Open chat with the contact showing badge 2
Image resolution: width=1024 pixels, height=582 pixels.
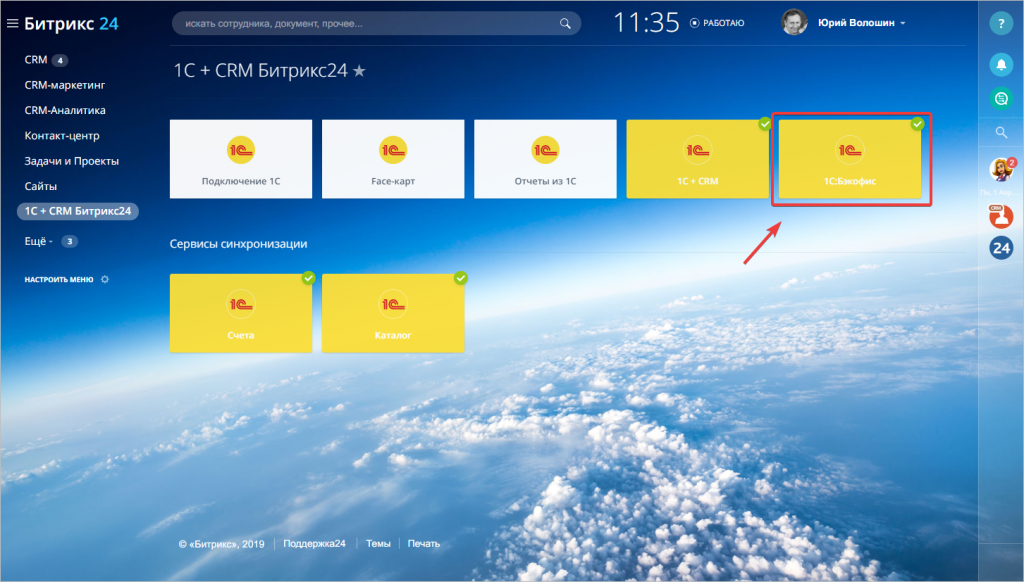click(1001, 170)
